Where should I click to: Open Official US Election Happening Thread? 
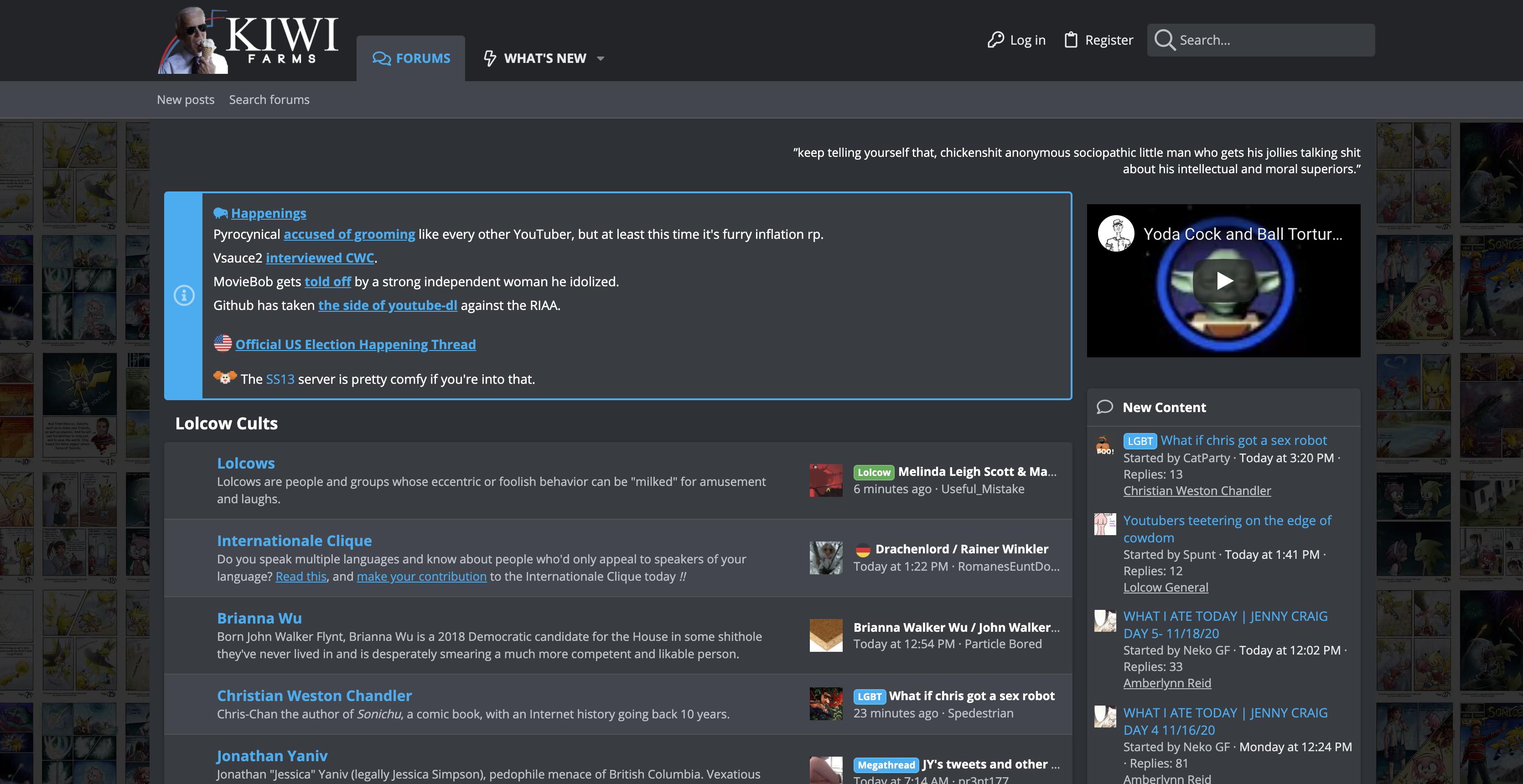[x=355, y=344]
